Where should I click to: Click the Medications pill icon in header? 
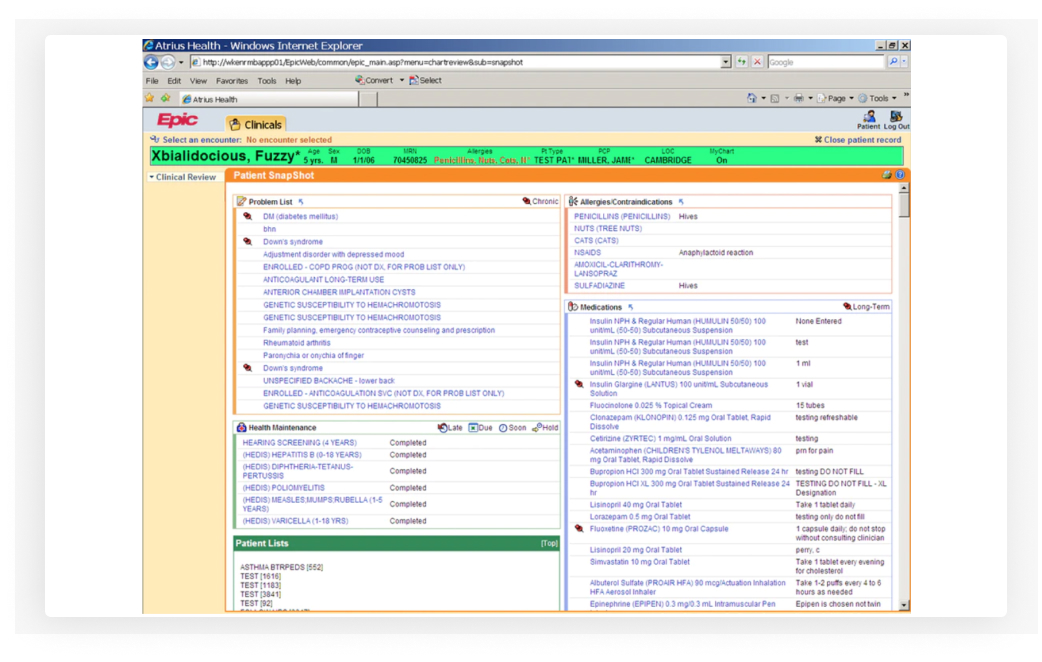(573, 307)
